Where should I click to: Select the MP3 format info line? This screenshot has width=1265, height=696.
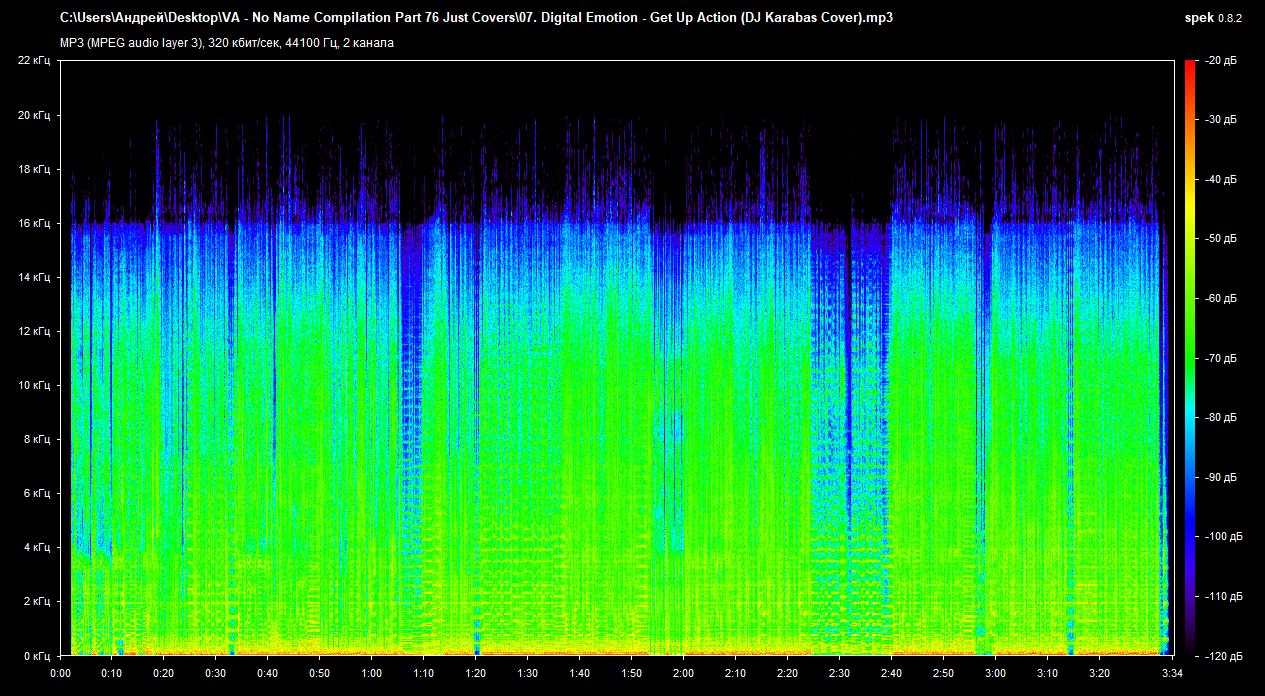coord(228,43)
